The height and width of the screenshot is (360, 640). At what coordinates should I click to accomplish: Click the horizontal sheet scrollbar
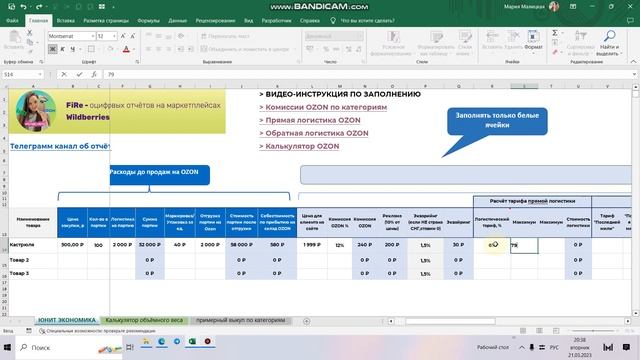[450, 321]
